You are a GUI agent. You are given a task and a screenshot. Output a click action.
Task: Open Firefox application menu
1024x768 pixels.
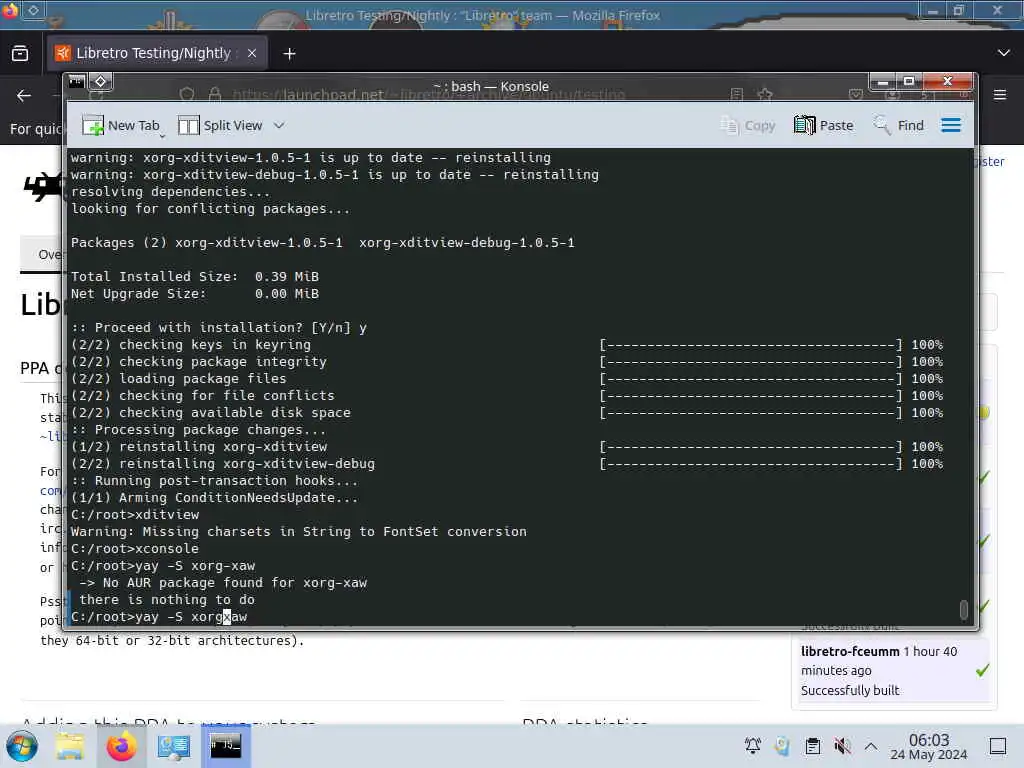coord(1000,95)
